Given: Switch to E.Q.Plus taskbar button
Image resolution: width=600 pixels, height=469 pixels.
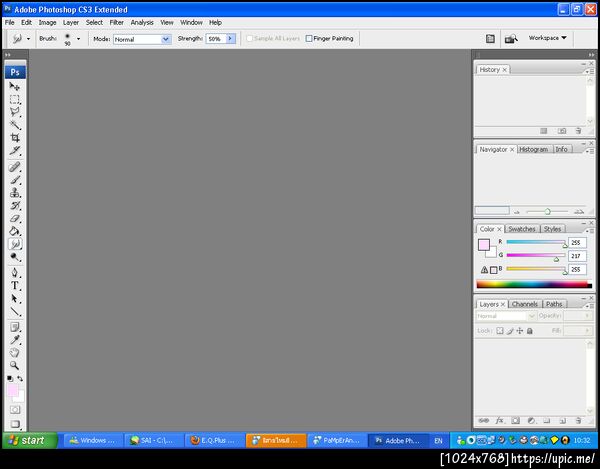Looking at the screenshot, I should pos(215,441).
